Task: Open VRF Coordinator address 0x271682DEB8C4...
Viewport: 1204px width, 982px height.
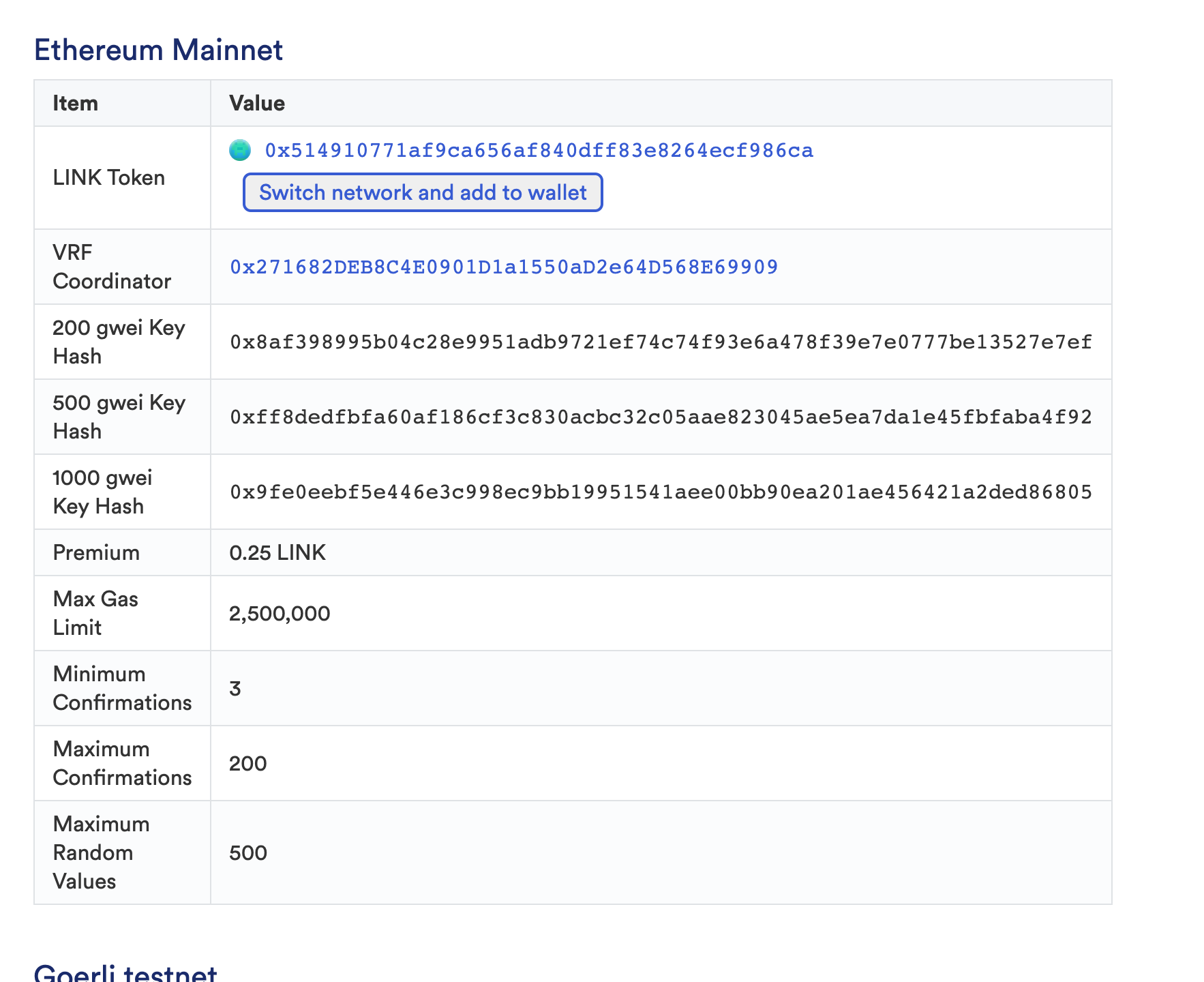Action: click(x=504, y=267)
